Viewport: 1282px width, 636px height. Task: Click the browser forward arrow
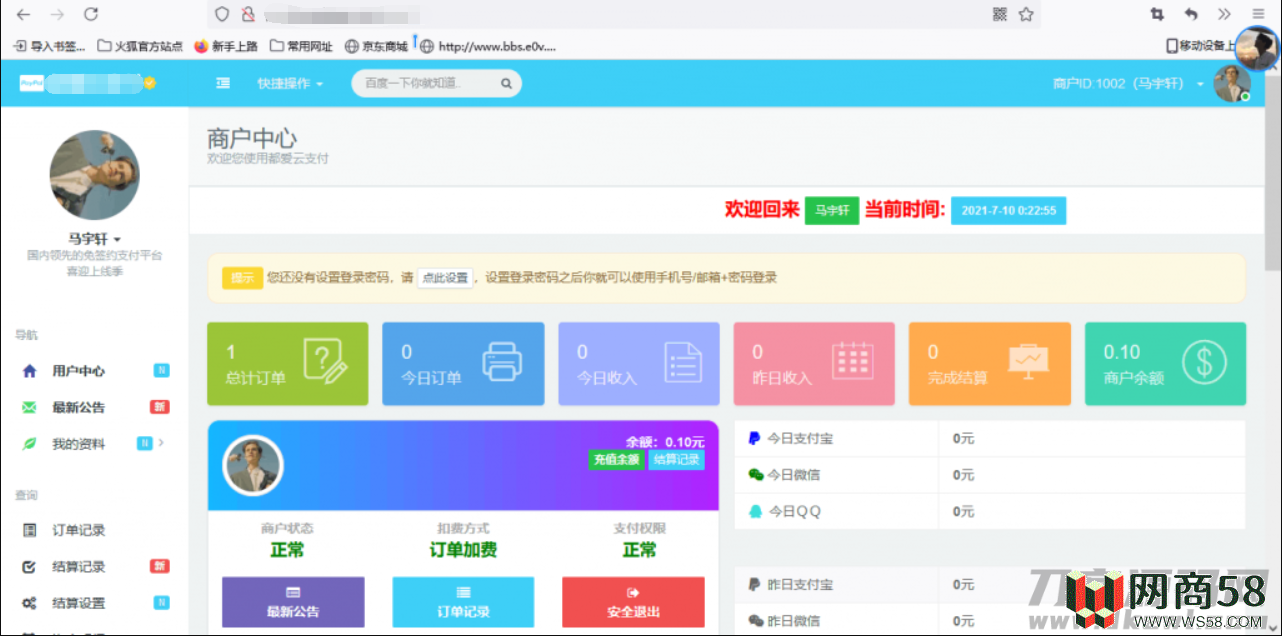tap(57, 14)
